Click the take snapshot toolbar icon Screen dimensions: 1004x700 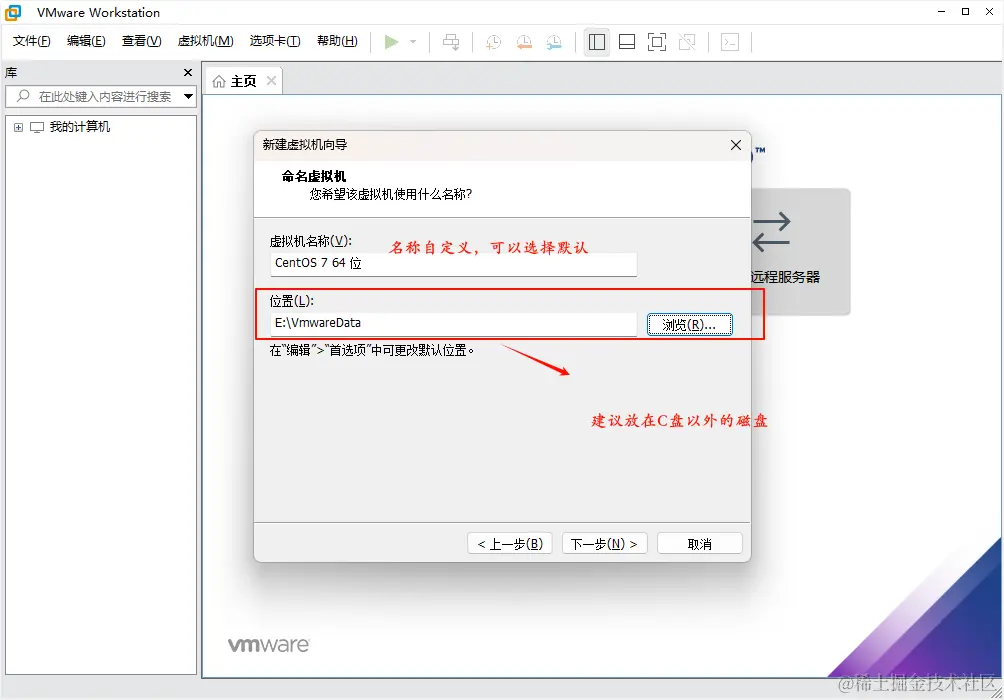[494, 42]
